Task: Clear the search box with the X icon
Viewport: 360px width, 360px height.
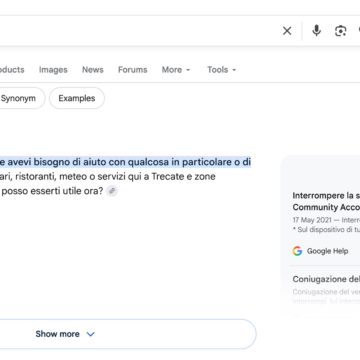Action: tap(287, 31)
